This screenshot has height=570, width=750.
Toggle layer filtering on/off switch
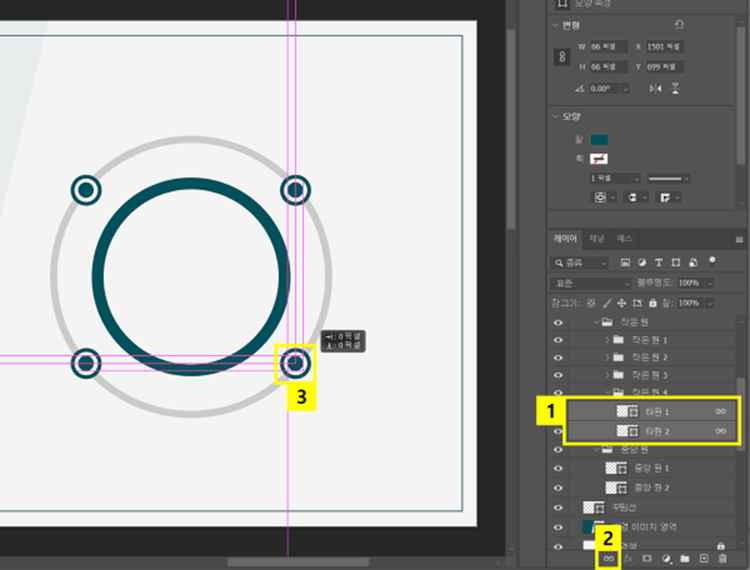[712, 261]
